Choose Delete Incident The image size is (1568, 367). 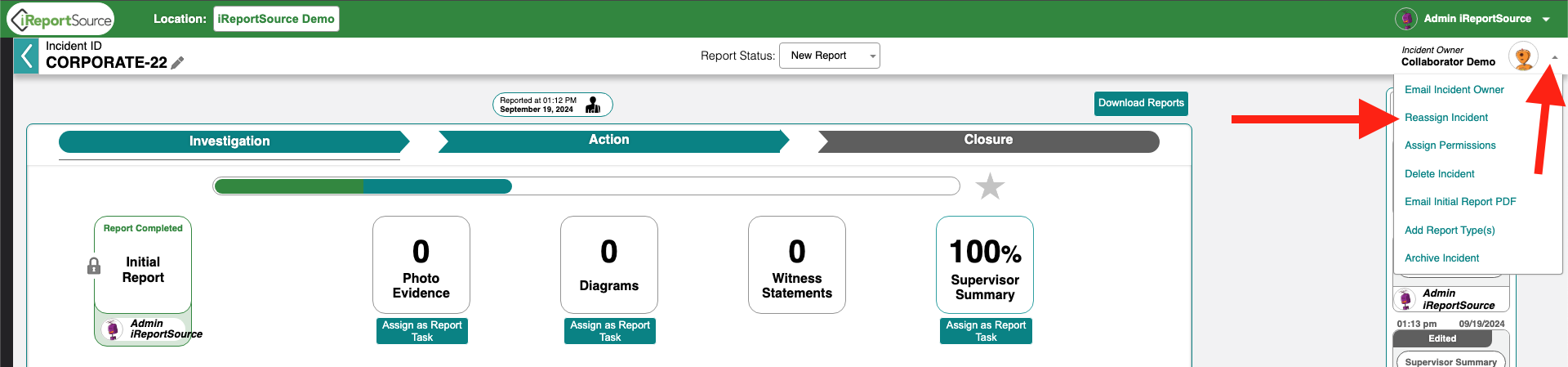[x=1439, y=174]
